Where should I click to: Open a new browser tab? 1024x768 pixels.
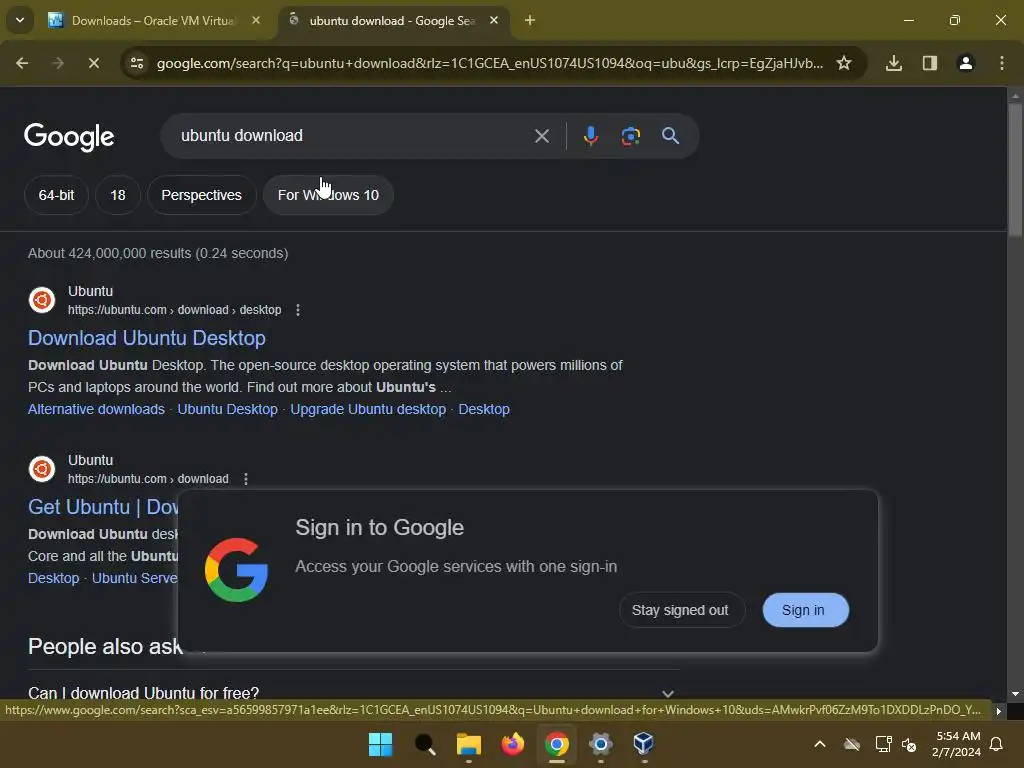tap(530, 20)
